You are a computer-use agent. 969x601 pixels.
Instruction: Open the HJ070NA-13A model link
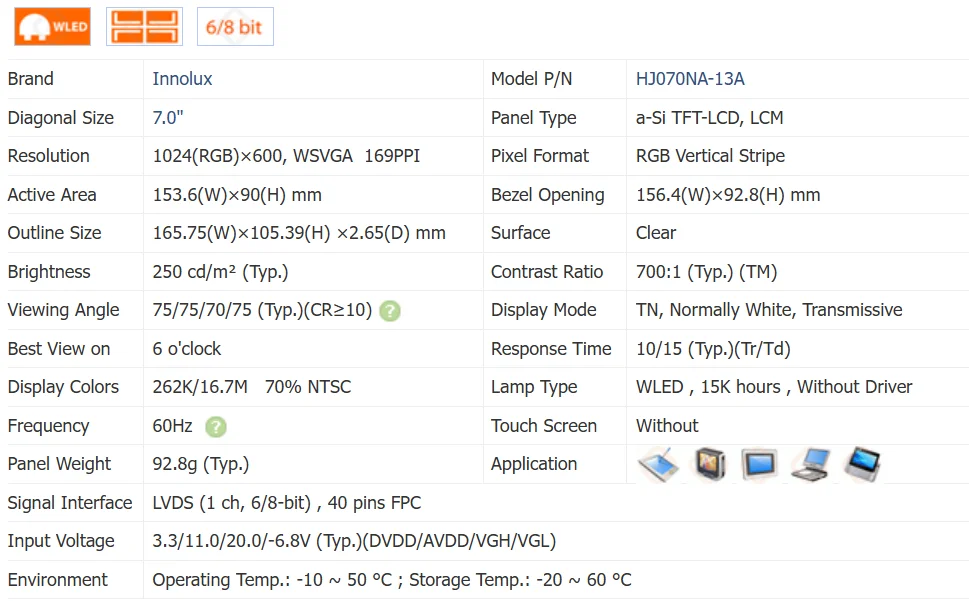point(690,79)
